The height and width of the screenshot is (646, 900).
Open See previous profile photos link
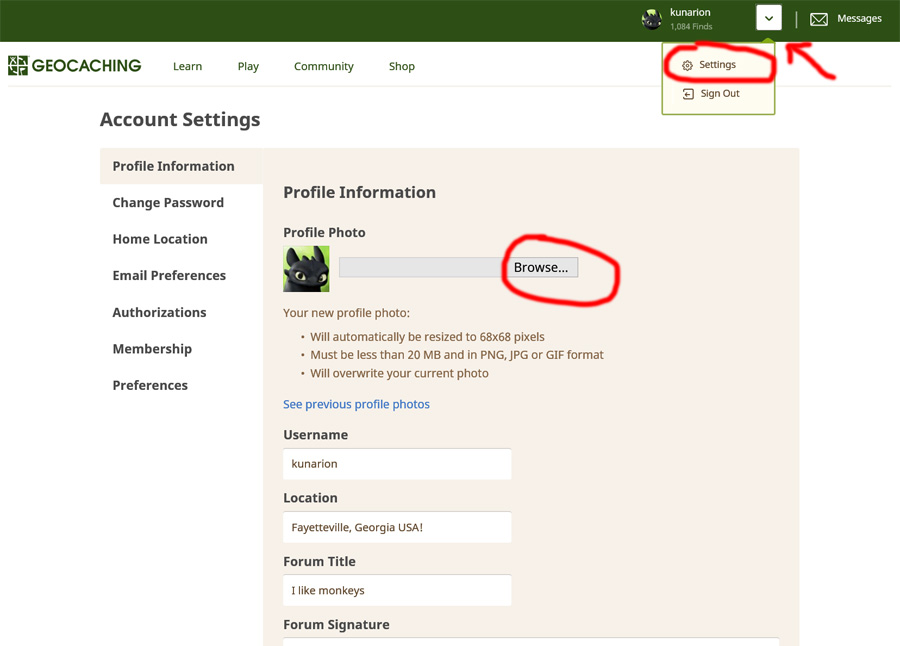click(356, 404)
